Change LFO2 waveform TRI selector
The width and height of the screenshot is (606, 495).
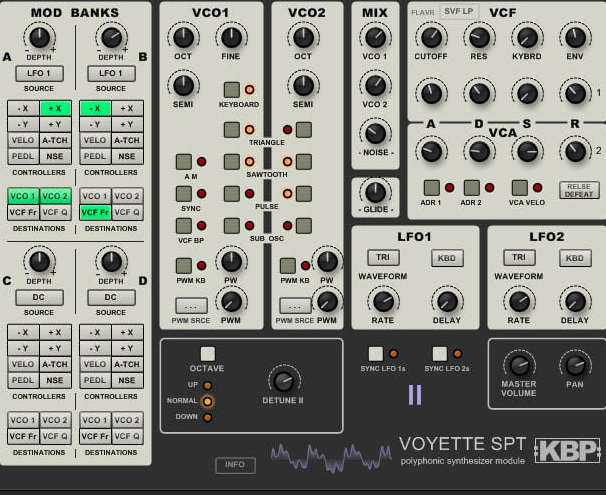point(519,257)
